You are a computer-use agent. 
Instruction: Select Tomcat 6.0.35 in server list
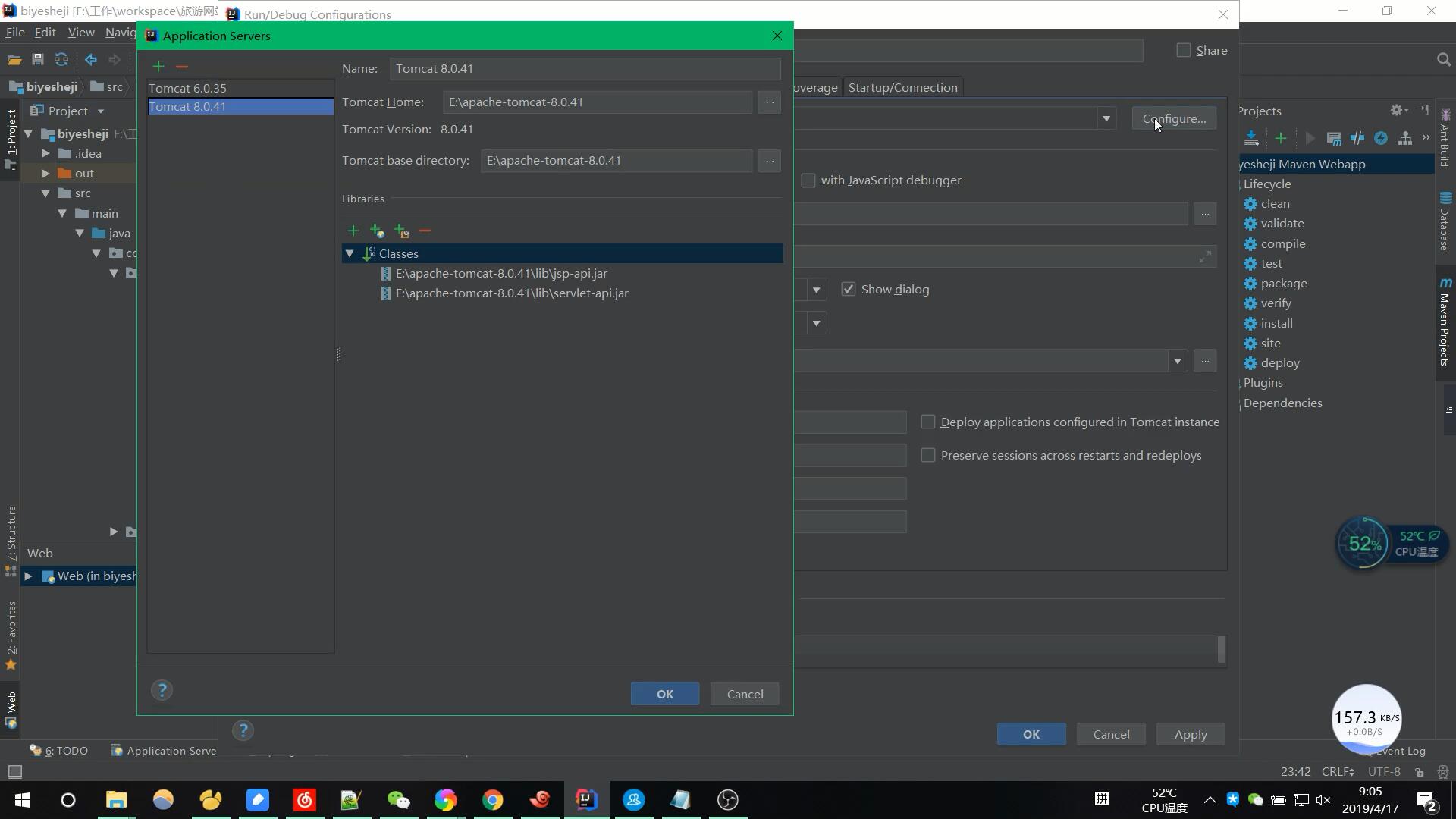tap(240, 89)
